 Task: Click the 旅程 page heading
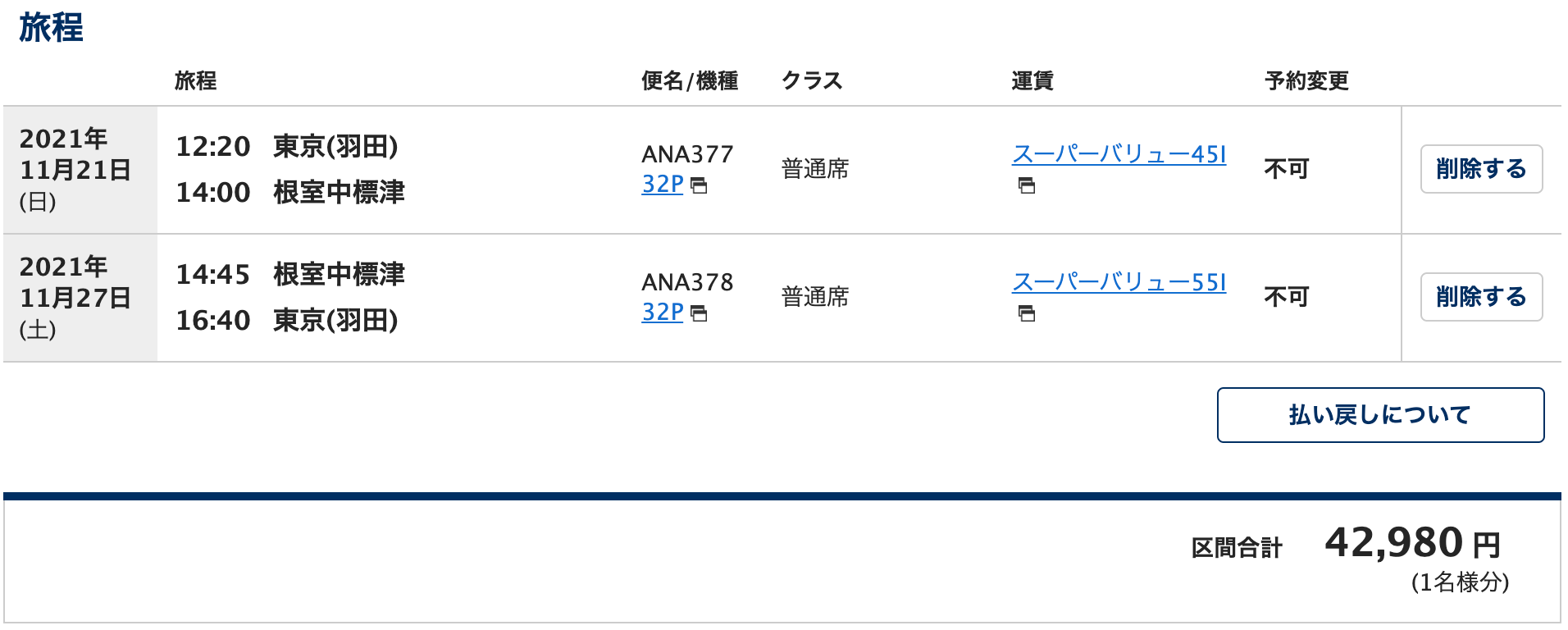51,28
